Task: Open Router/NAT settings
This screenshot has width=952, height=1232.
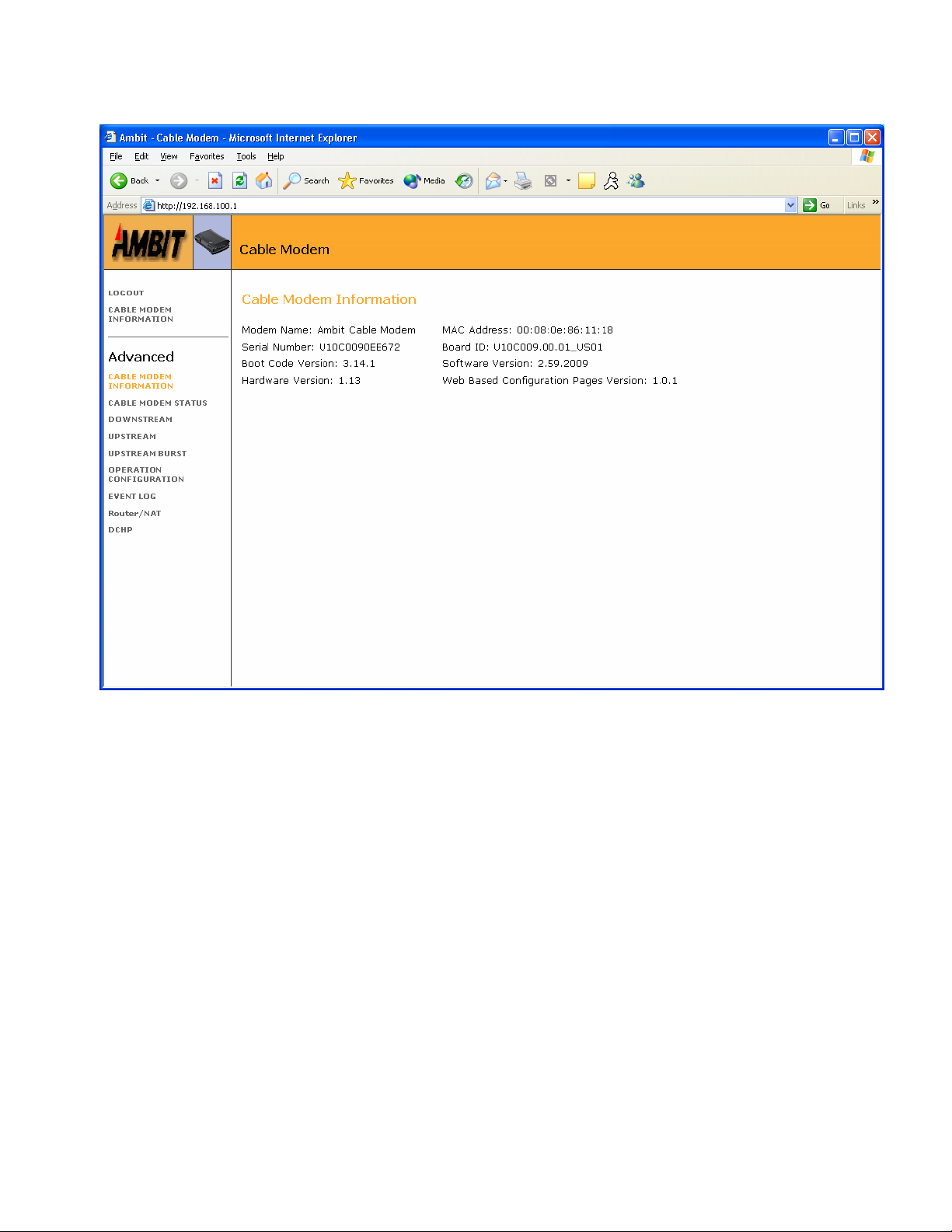Action: [134, 513]
